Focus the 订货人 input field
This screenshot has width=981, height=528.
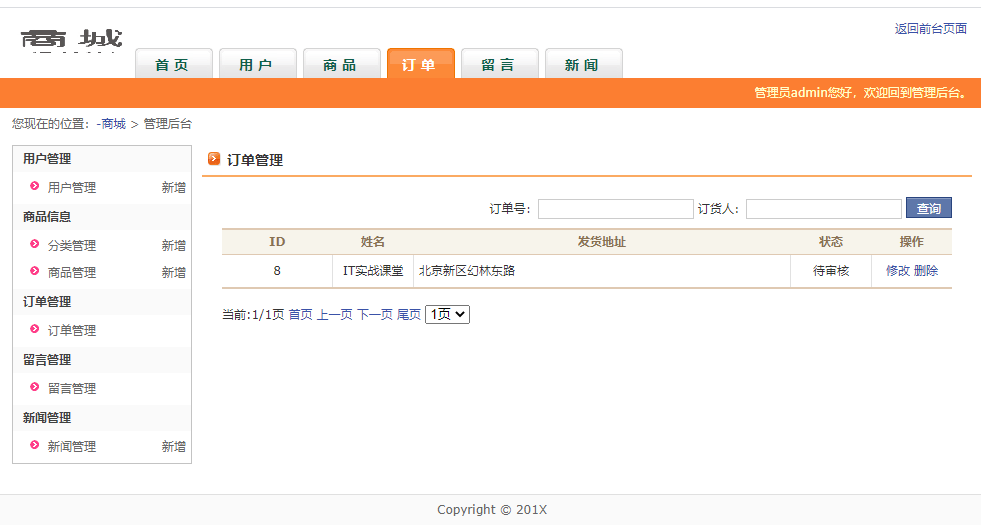[x=823, y=209]
